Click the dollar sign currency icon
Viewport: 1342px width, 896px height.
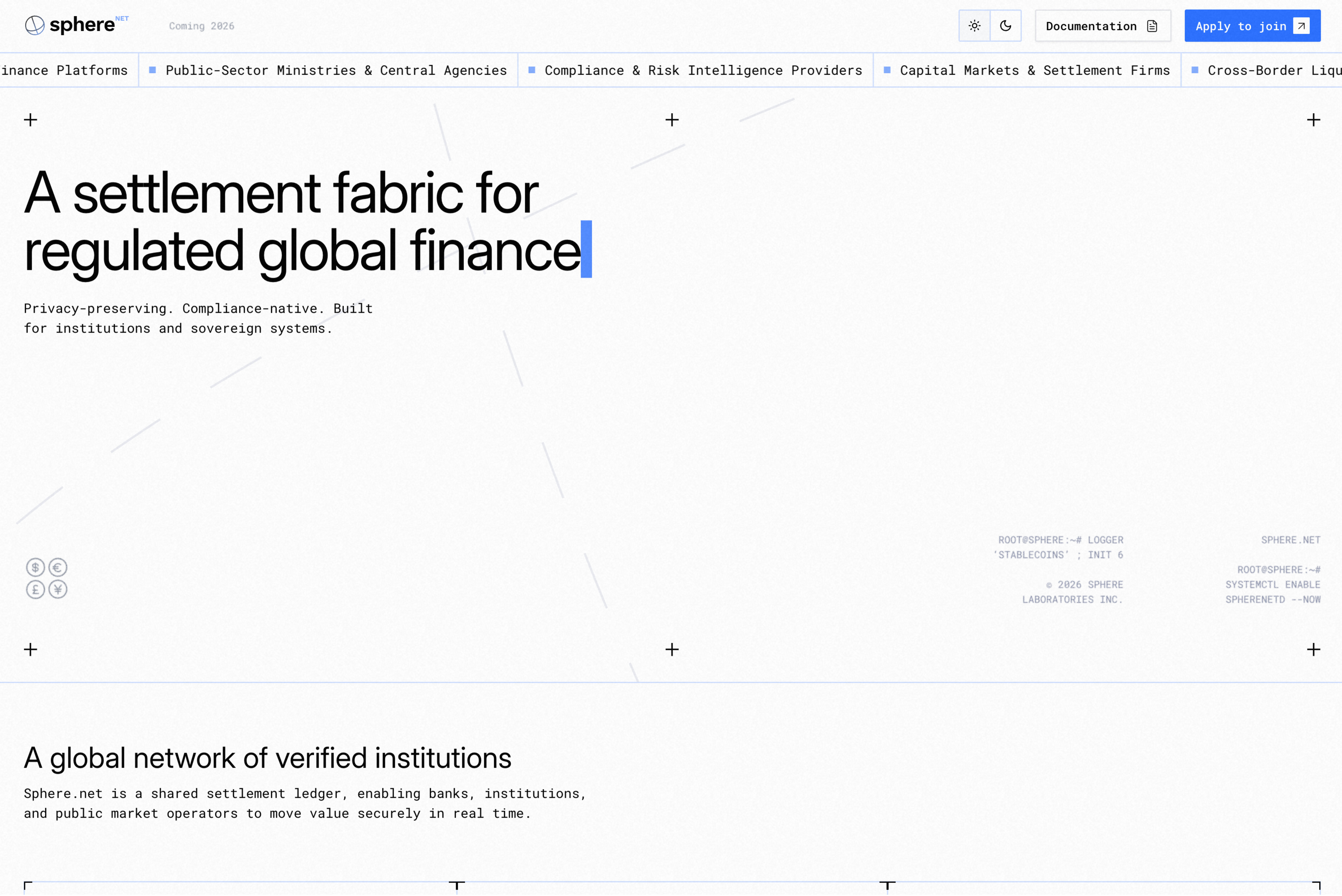[x=35, y=567]
